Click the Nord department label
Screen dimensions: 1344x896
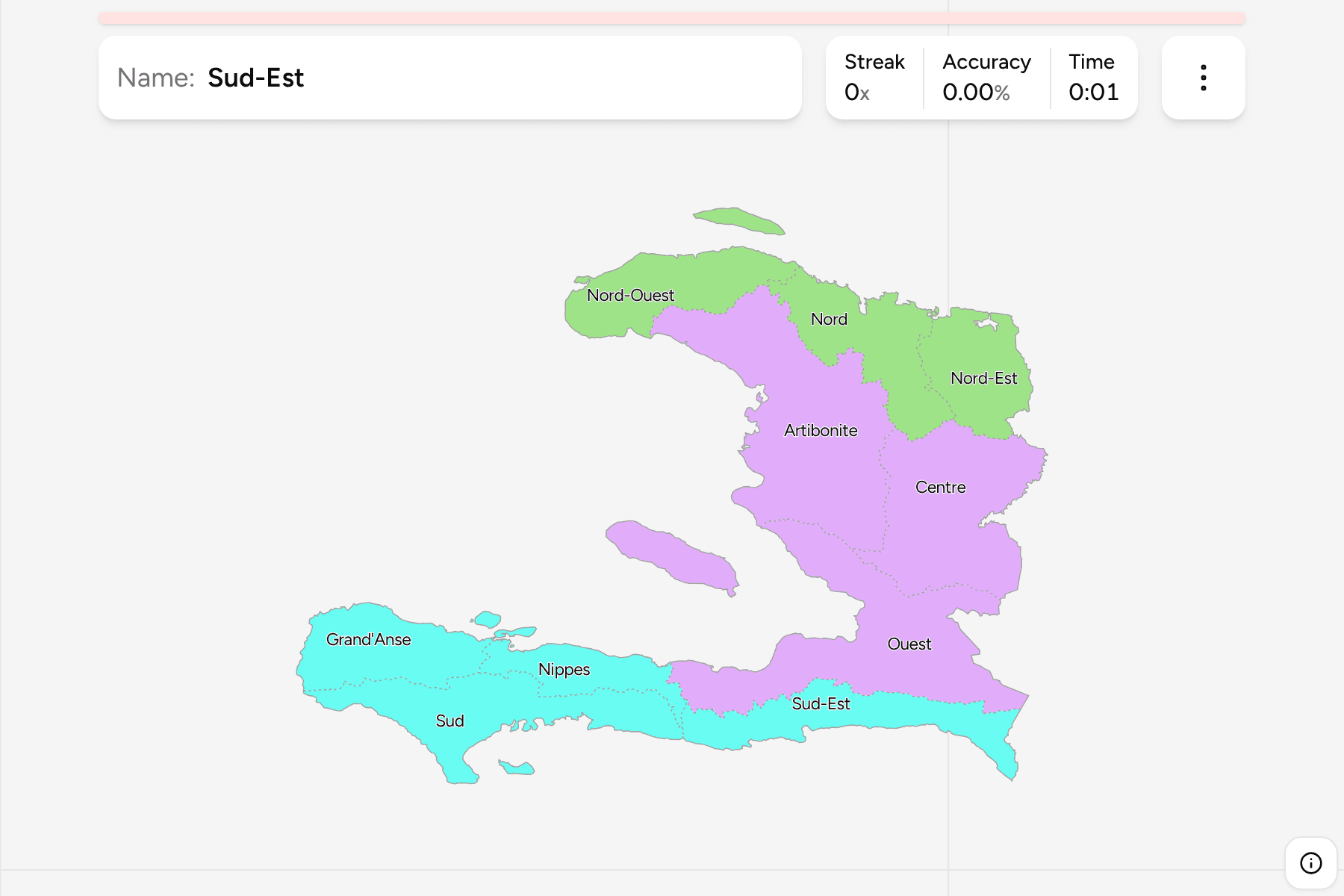829,319
